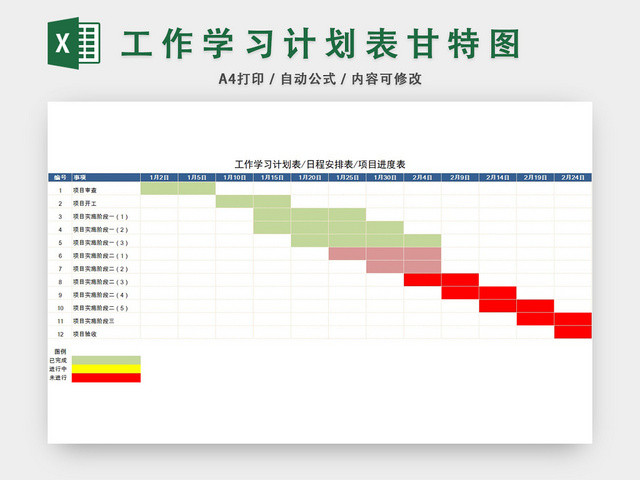Click the 项目实施阶段一（1） task cell
Viewport: 640px width, 480px height.
[x=106, y=216]
